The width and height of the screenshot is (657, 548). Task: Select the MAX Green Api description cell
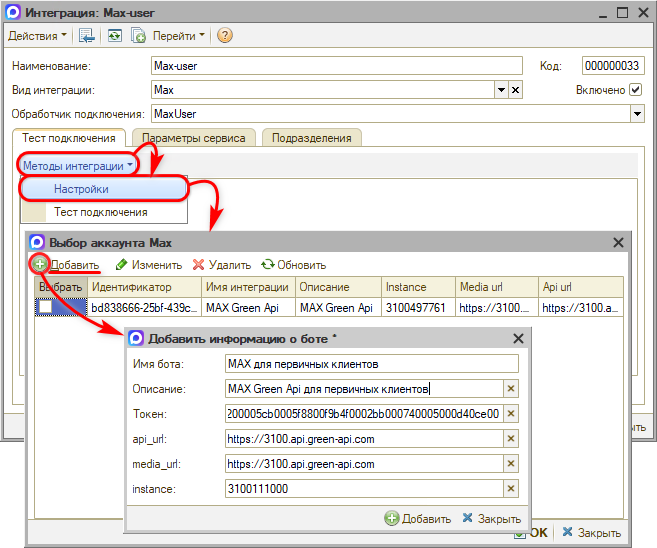(338, 308)
